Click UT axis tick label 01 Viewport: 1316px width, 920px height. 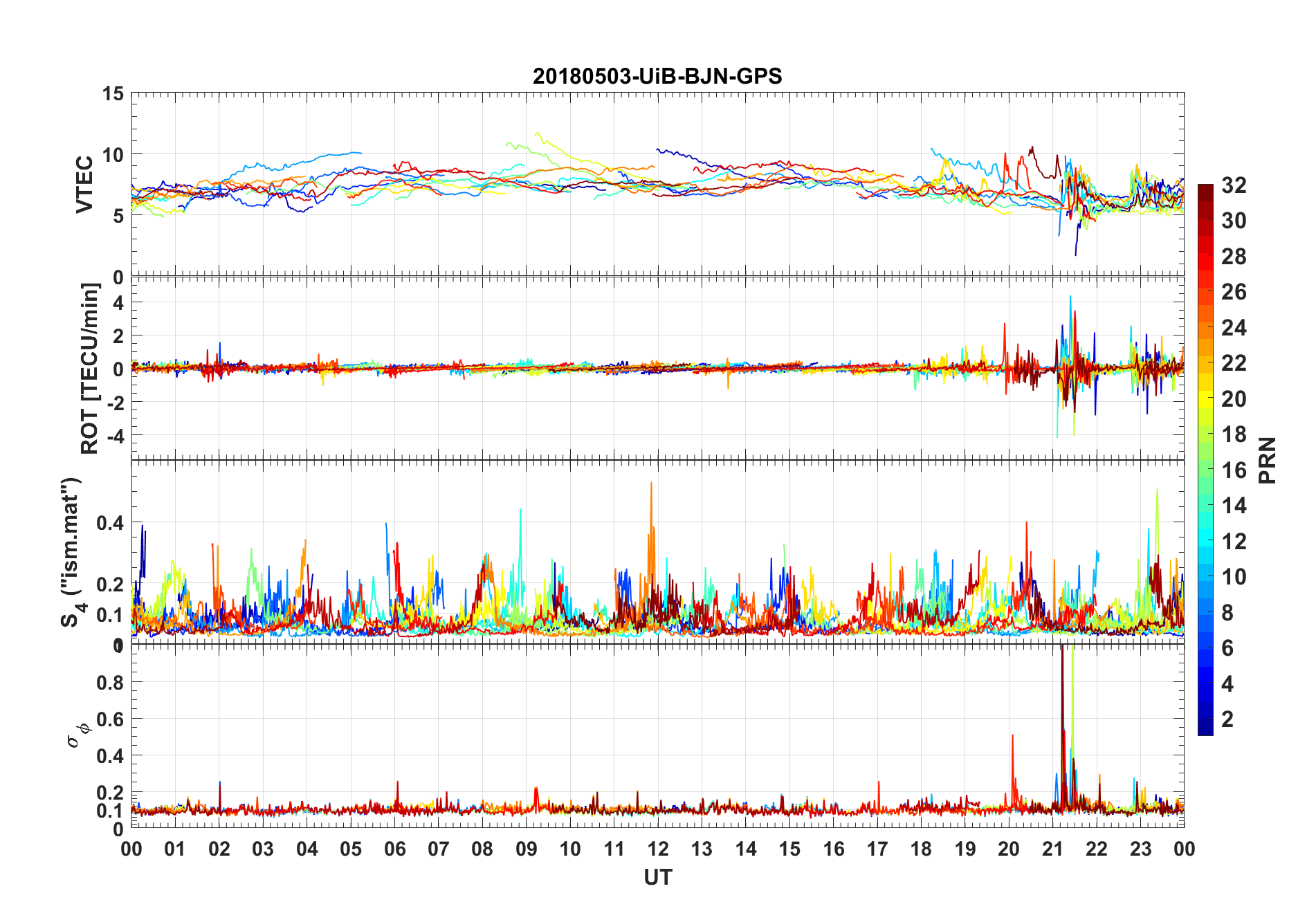coord(175,849)
